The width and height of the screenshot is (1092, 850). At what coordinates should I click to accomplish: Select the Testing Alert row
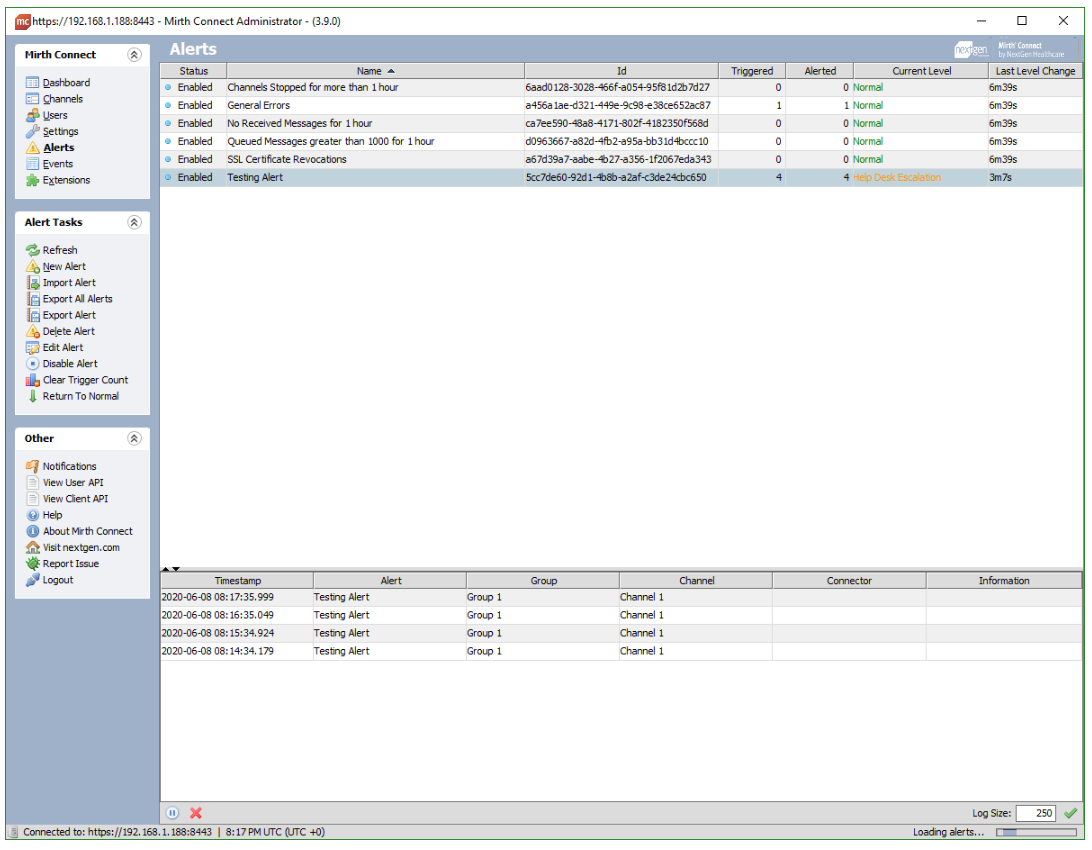(x=621, y=178)
